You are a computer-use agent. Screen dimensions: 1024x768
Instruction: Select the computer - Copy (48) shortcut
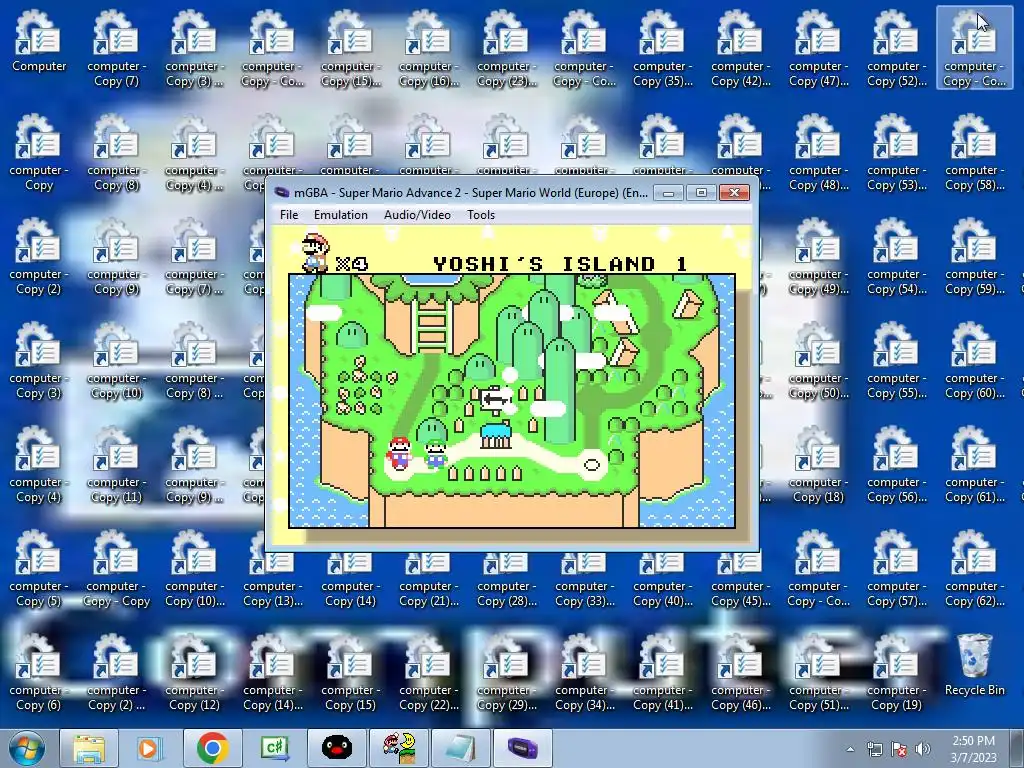(x=818, y=152)
